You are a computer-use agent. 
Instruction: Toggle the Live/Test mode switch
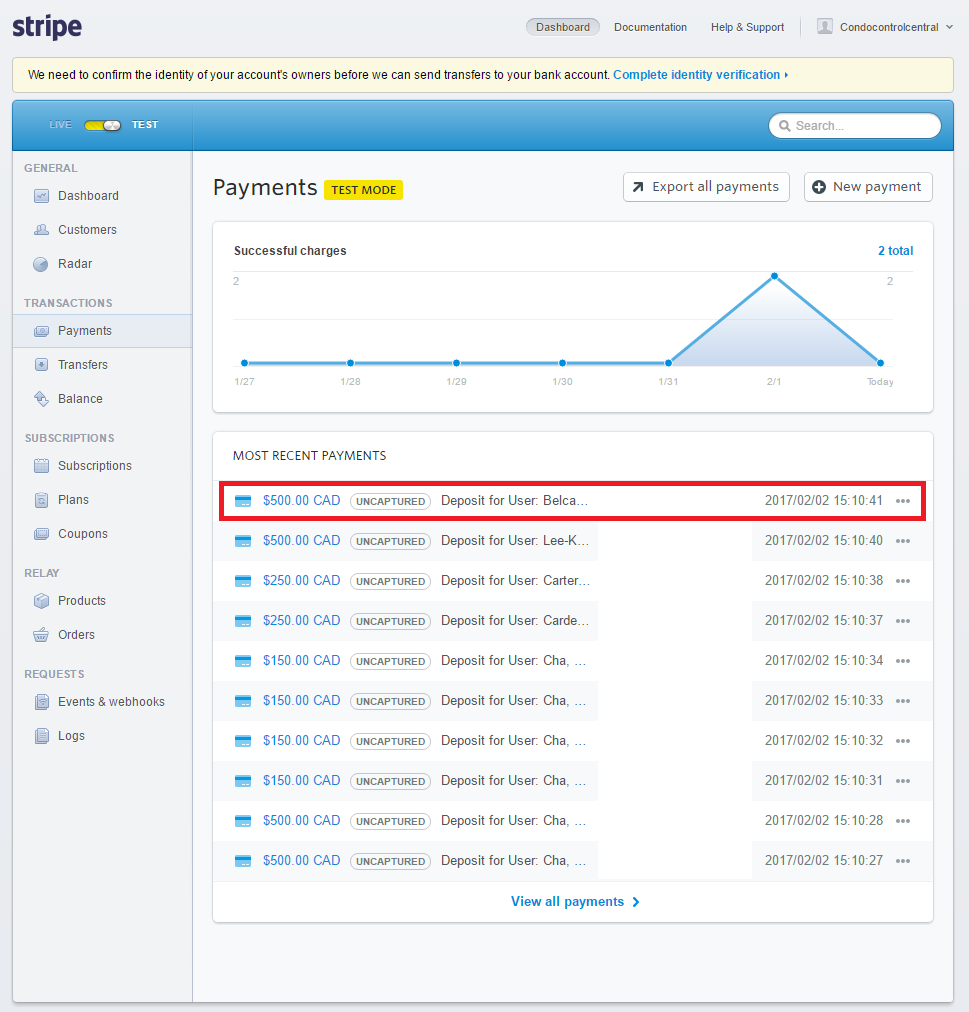[102, 125]
